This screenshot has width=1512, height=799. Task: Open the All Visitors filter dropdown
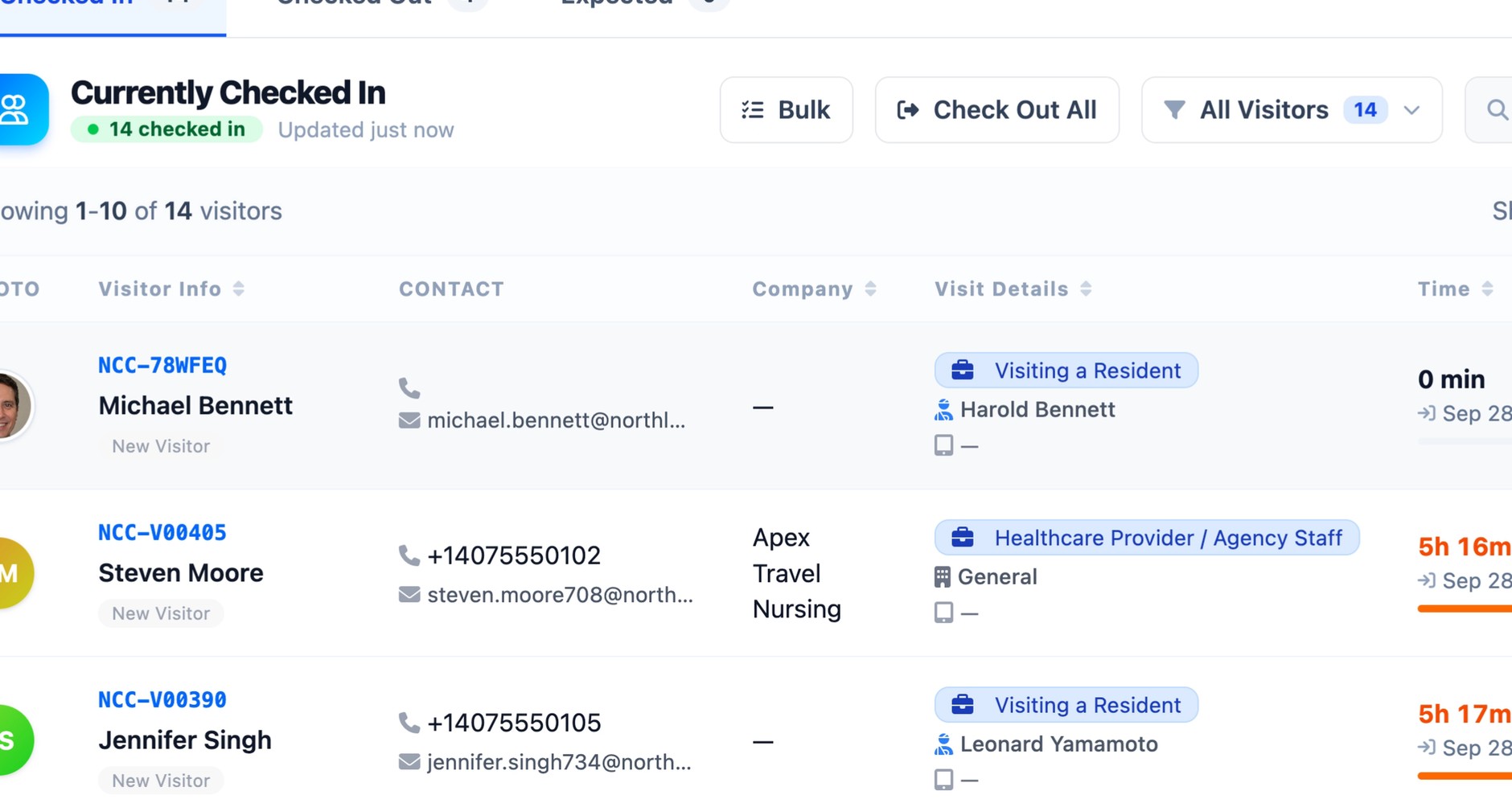point(1292,110)
